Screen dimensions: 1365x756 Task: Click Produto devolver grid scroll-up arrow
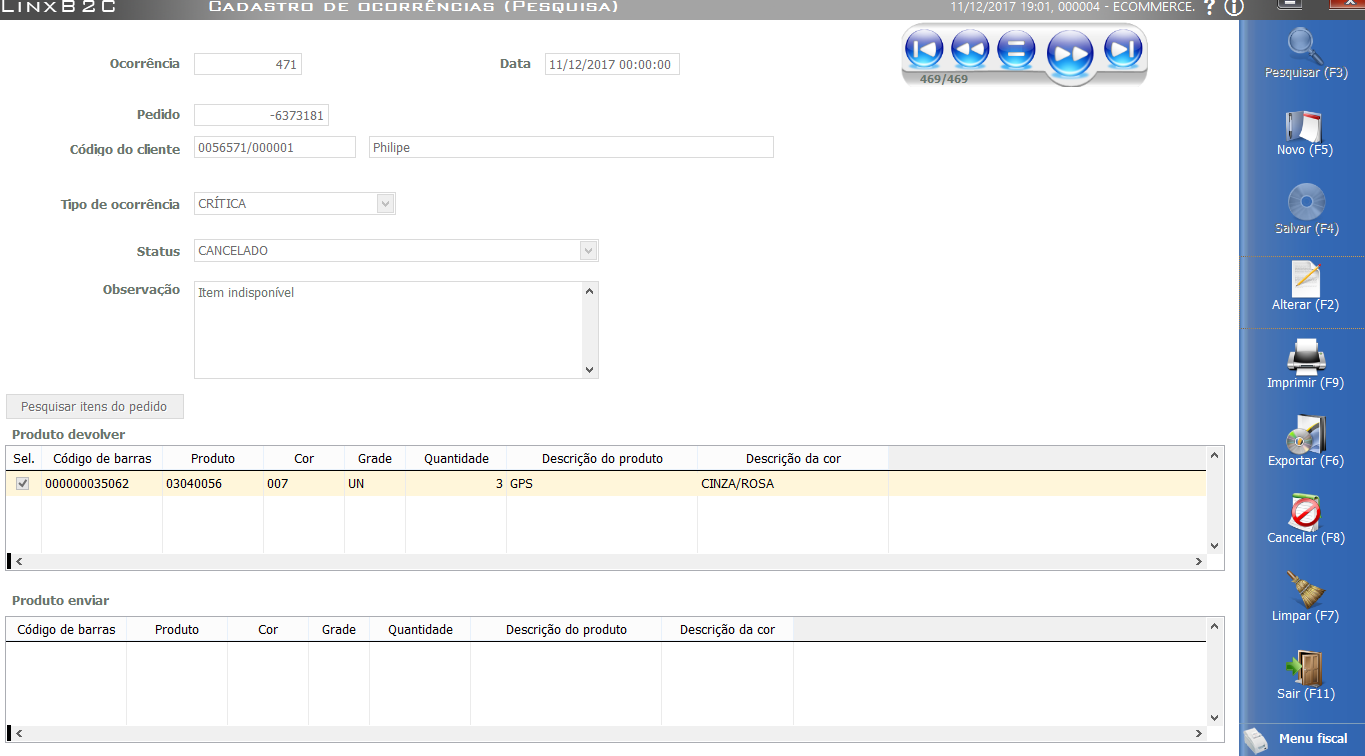[x=1215, y=455]
